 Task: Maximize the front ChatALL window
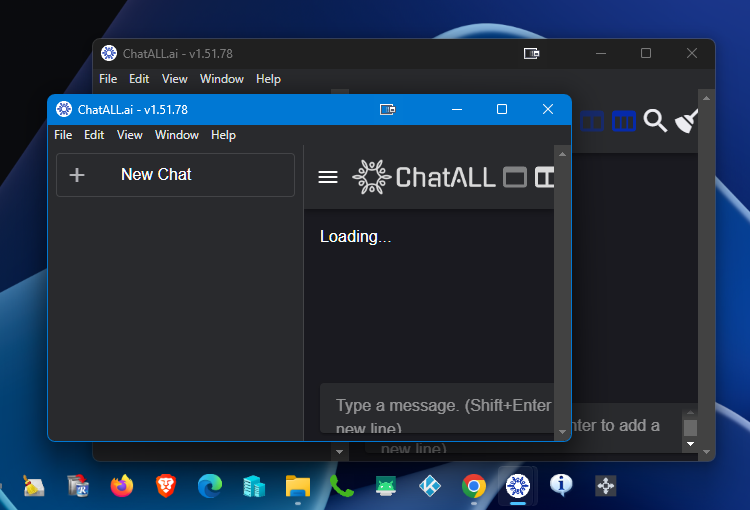(x=502, y=110)
